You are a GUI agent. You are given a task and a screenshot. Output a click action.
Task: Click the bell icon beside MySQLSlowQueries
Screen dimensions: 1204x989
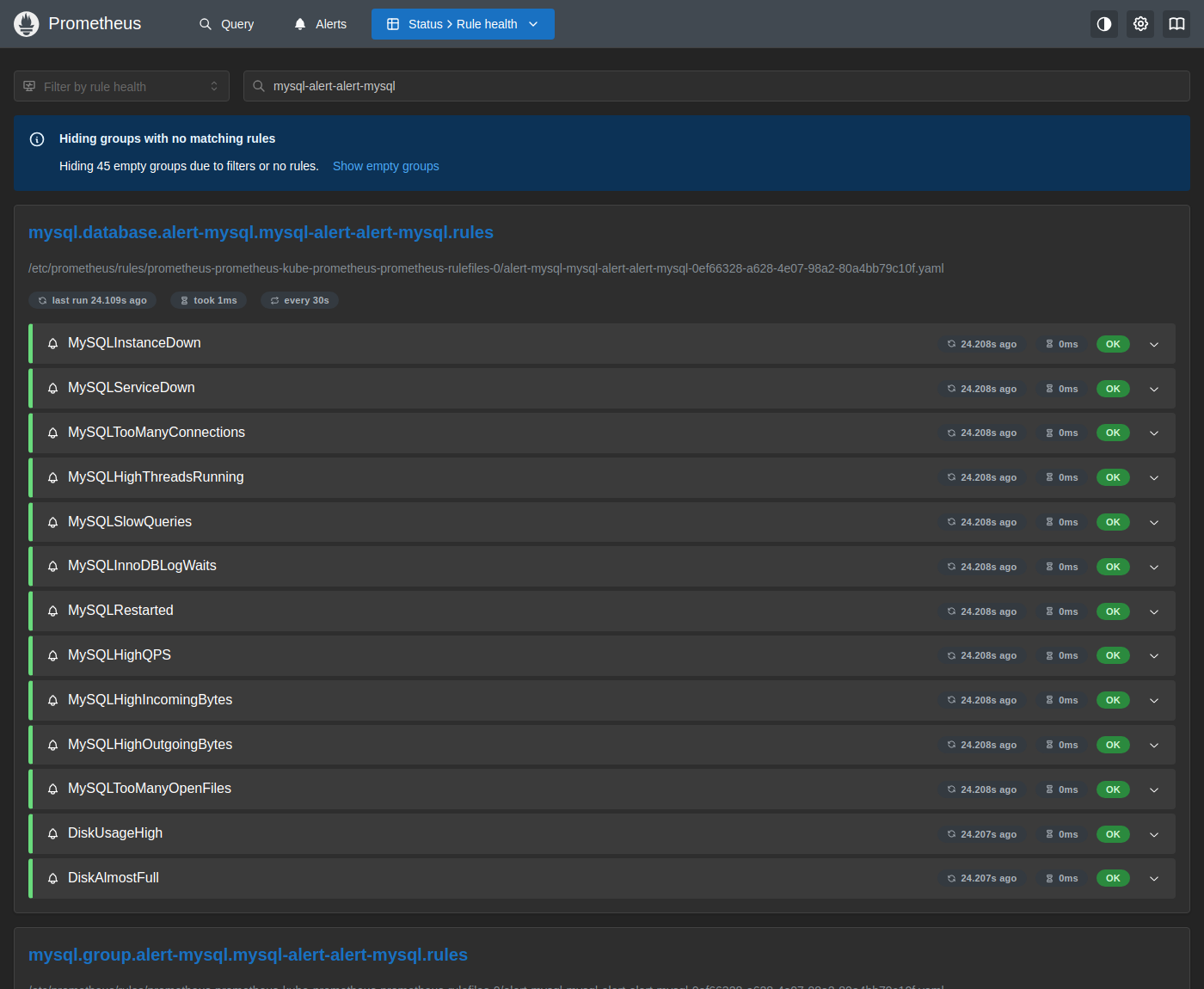[52, 522]
